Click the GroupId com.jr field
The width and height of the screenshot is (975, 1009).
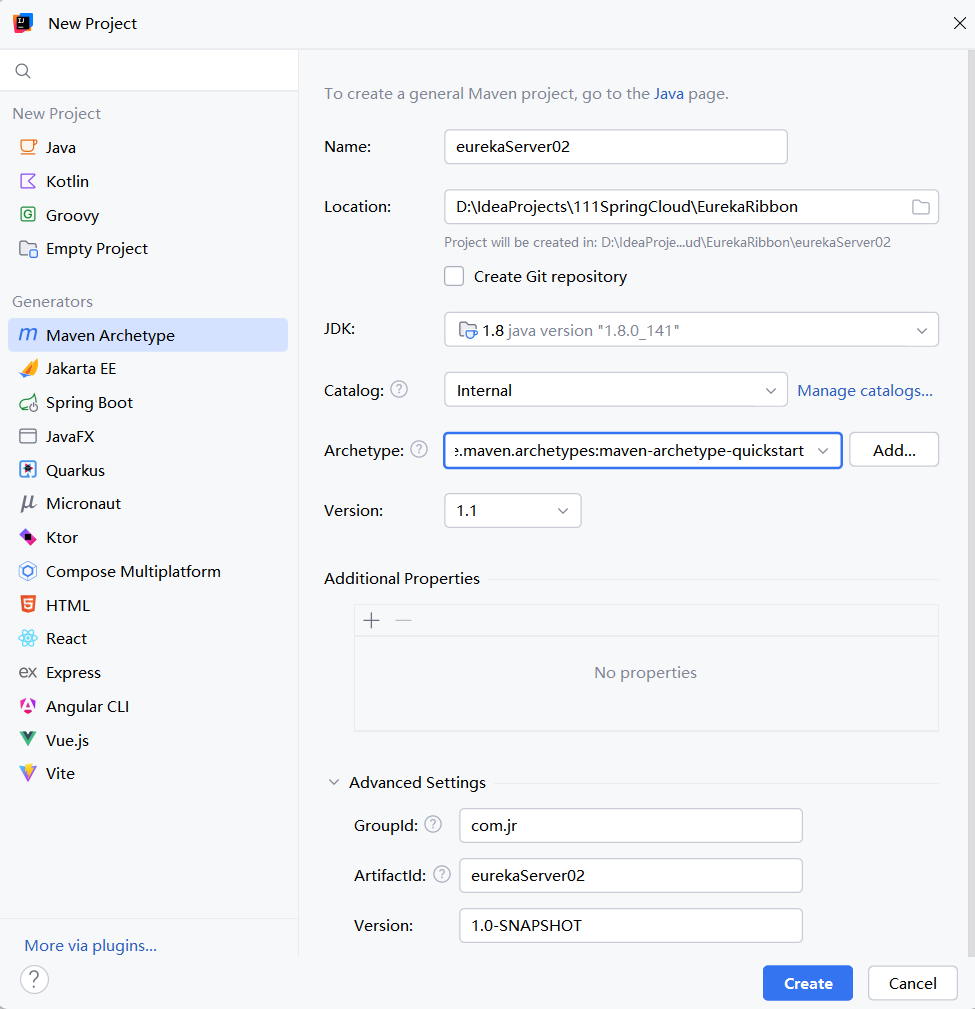click(631, 826)
